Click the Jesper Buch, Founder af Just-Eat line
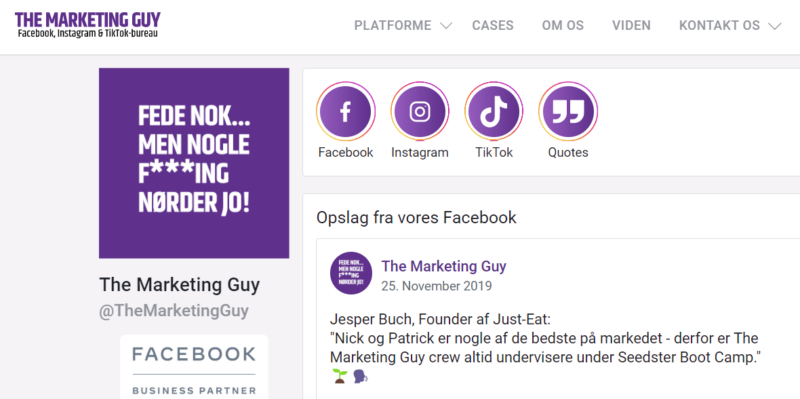800x399 pixels. click(x=440, y=320)
